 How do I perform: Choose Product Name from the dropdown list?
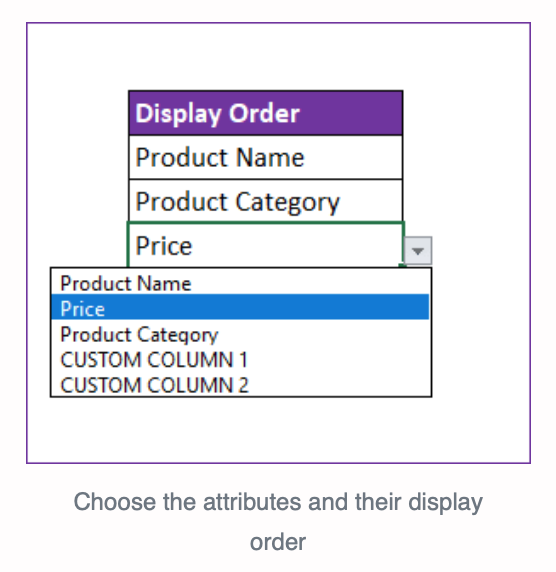click(x=240, y=283)
